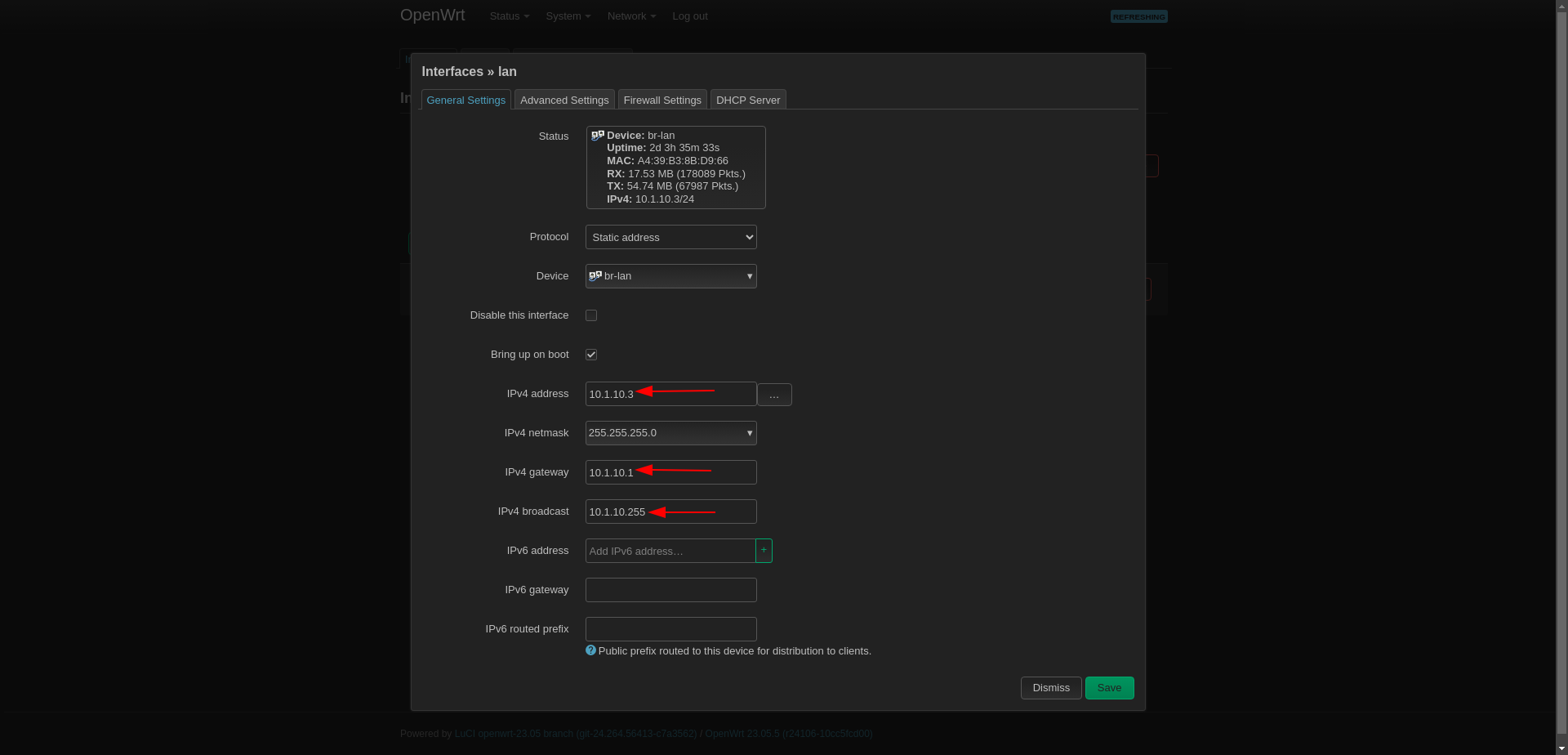Toggle the Disable this interface checkbox
Screen dimensions: 1568x755
(591, 315)
